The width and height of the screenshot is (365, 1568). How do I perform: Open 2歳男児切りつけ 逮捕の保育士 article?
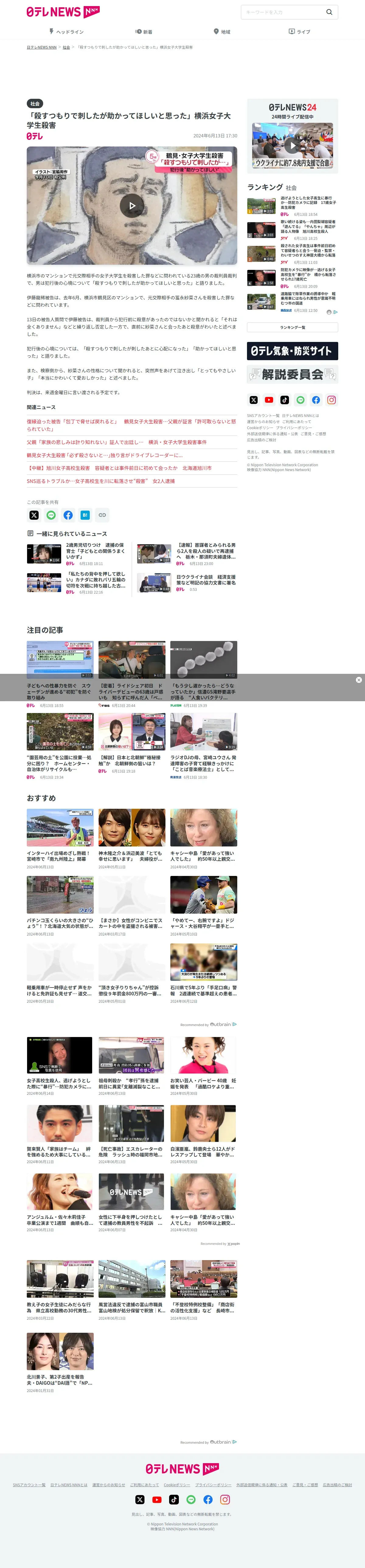96,551
